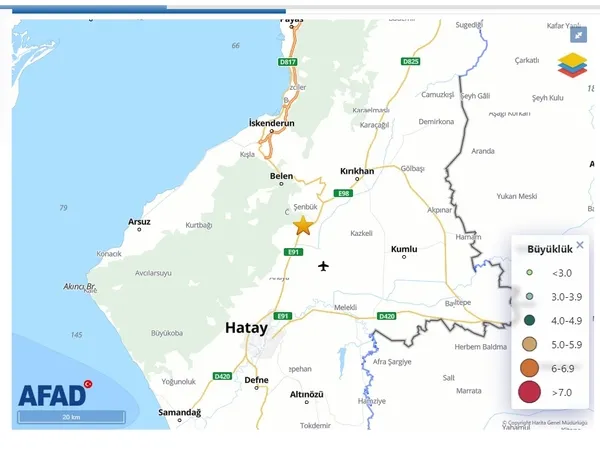Click the Aranda place label
Image resolution: width=600 pixels, height=471 pixels.
pyautogui.click(x=483, y=151)
